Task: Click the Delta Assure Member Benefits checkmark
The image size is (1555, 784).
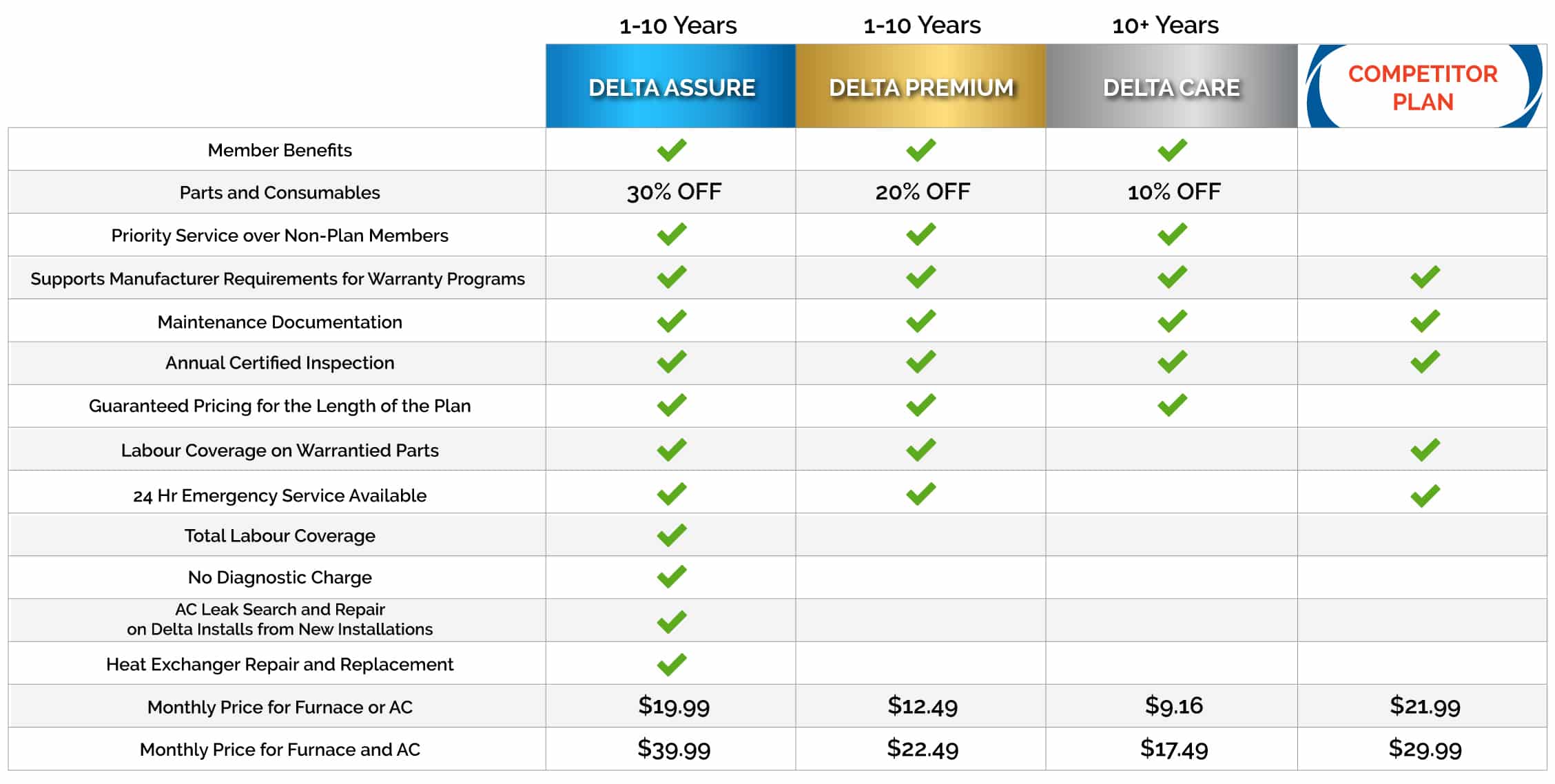Action: [x=672, y=149]
